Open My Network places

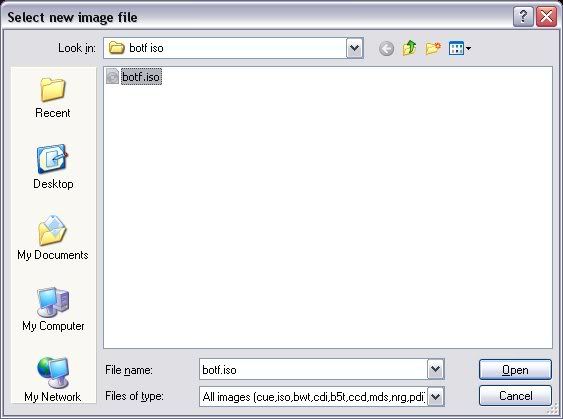tap(53, 380)
